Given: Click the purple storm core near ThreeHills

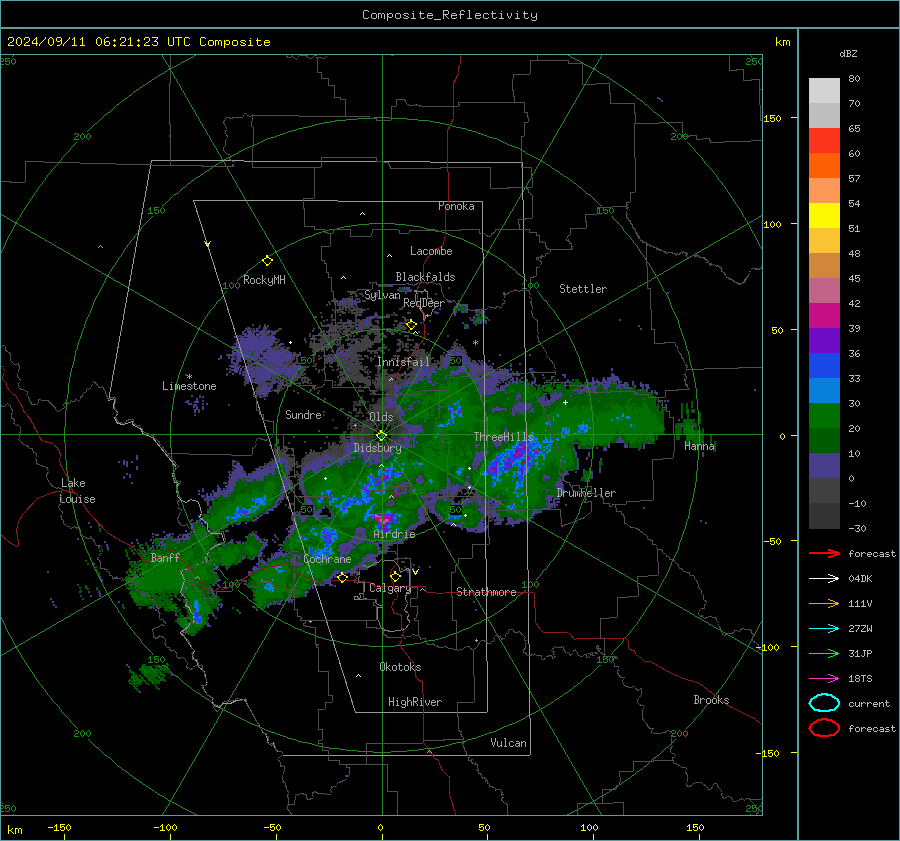Looking at the screenshot, I should click(x=519, y=454).
